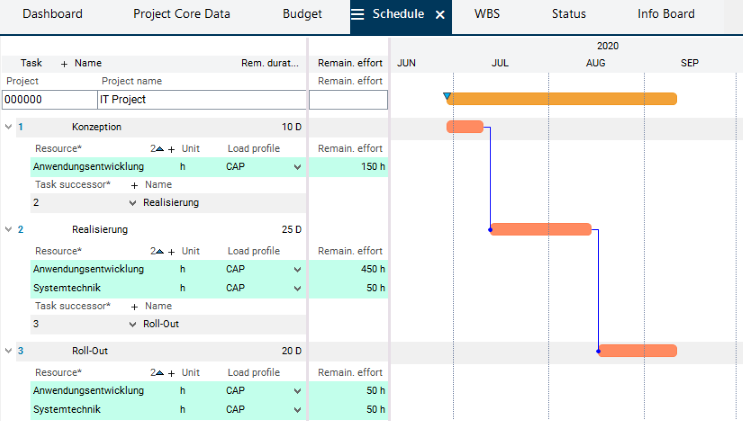Close the Schedule tab
Screen dimensions: 743x421
pyautogui.click(x=439, y=15)
